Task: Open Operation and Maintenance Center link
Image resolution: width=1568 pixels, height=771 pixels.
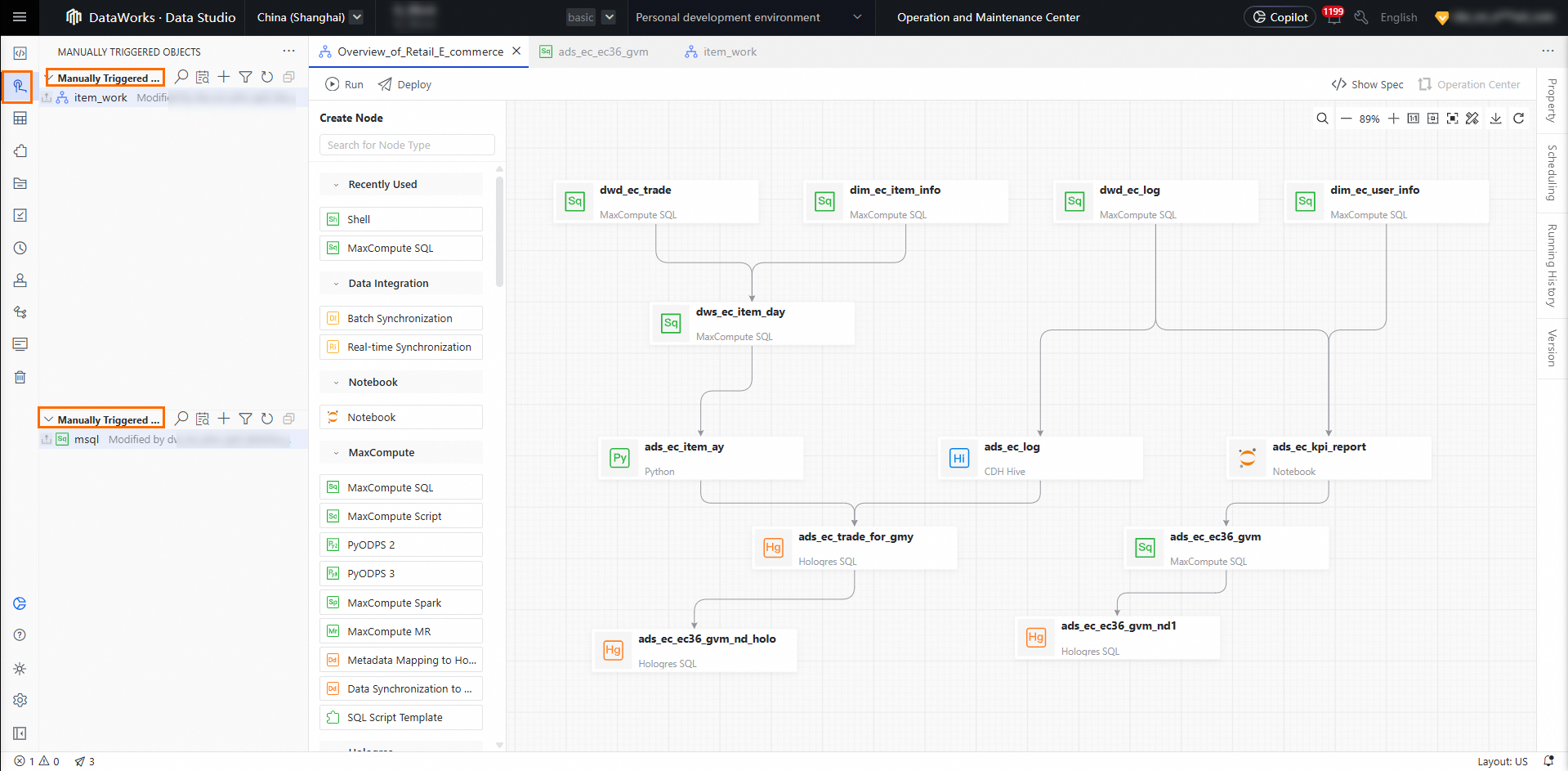Action: 988,17
